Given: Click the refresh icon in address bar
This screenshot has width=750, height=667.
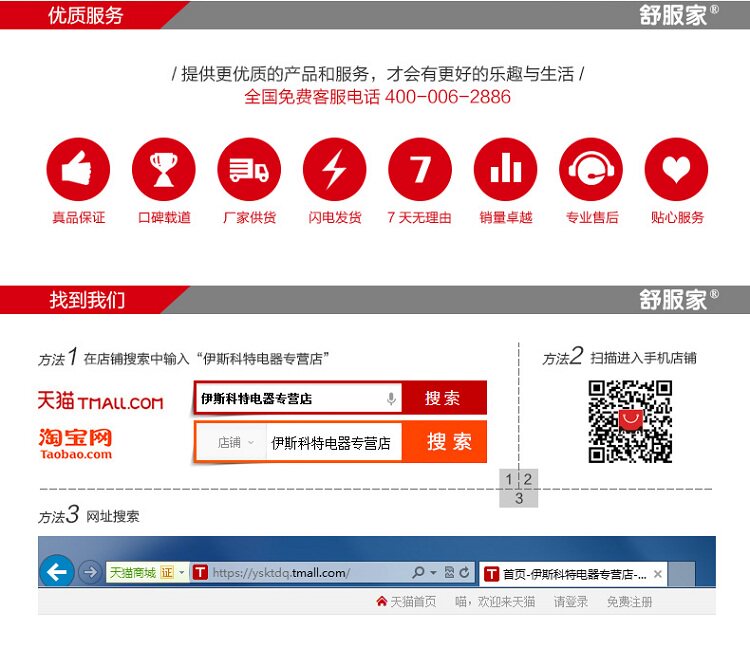Looking at the screenshot, I should coord(464,572).
